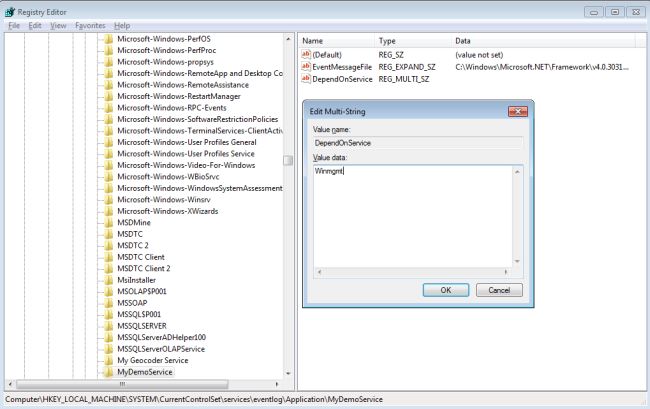The height and width of the screenshot is (409, 650).
Task: Click Value data scroll down arrow
Action: click(517, 261)
